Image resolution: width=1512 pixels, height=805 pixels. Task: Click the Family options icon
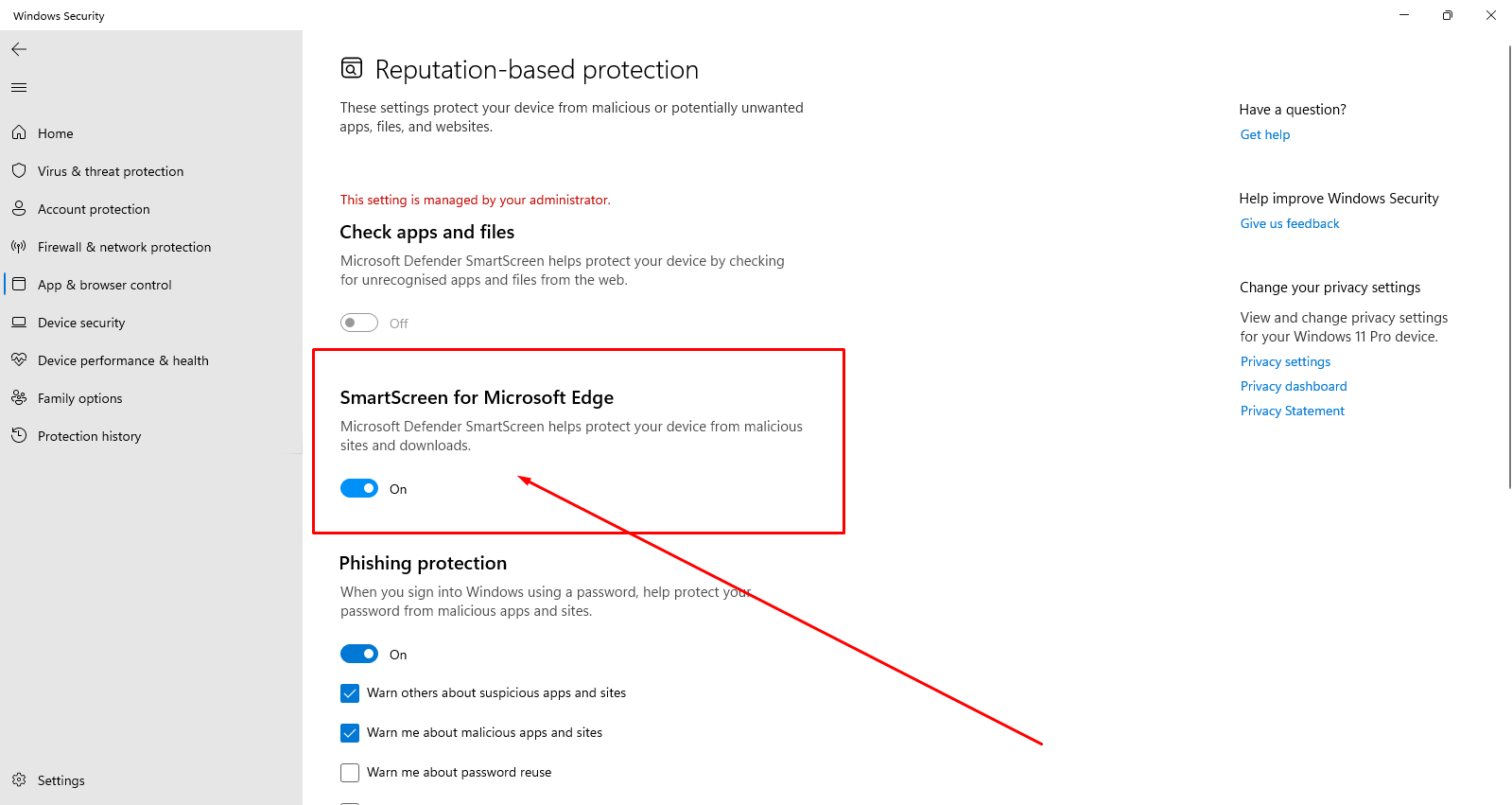point(19,398)
